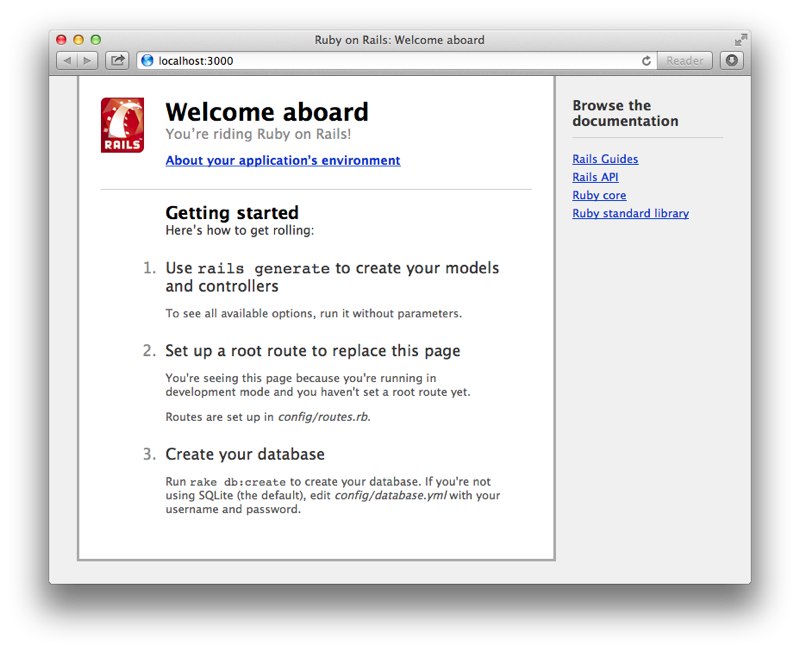
Task: Close the window with the red button
Action: [61, 40]
